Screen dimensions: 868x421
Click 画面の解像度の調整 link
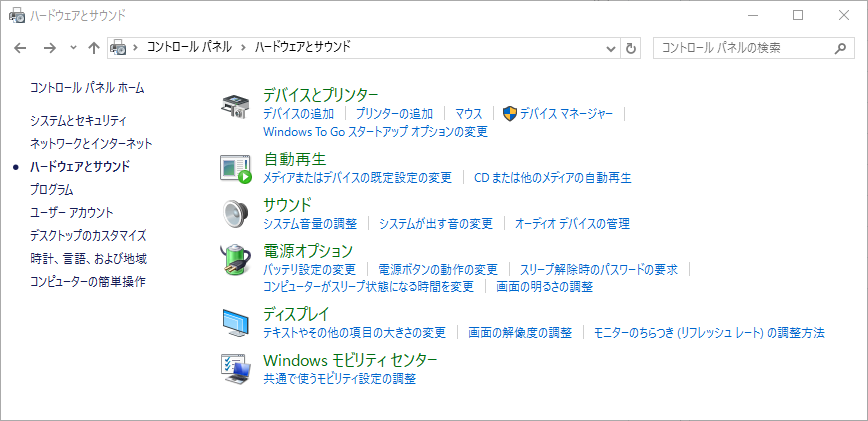(520, 332)
